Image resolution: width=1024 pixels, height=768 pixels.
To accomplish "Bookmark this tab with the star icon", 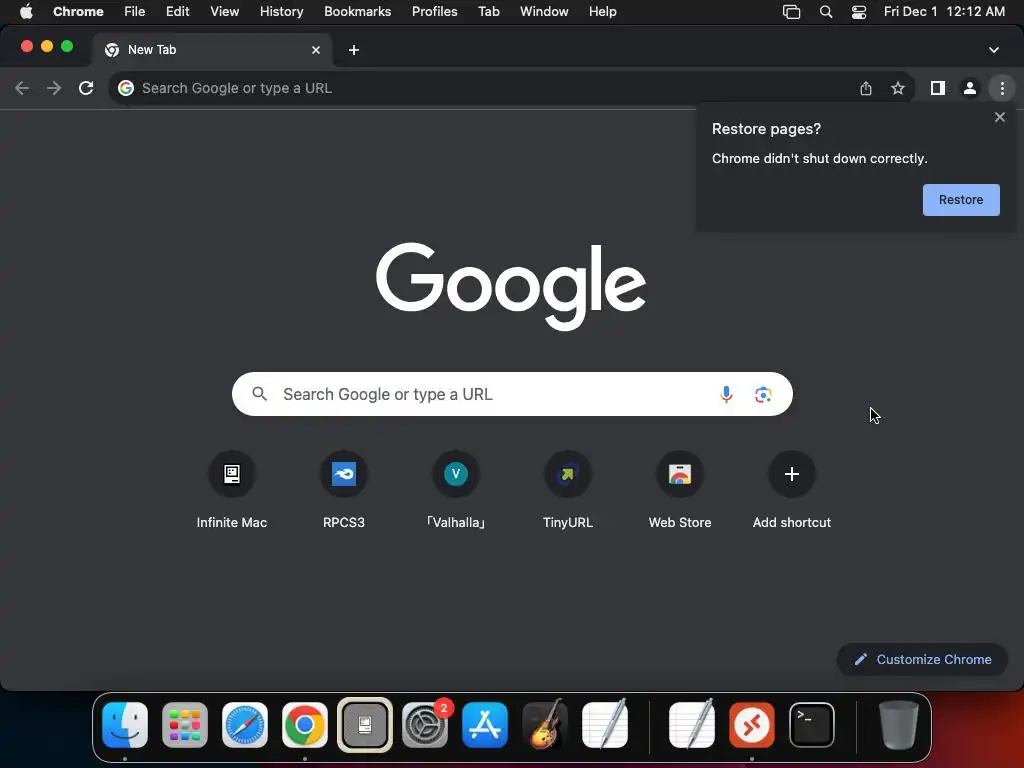I will point(898,88).
